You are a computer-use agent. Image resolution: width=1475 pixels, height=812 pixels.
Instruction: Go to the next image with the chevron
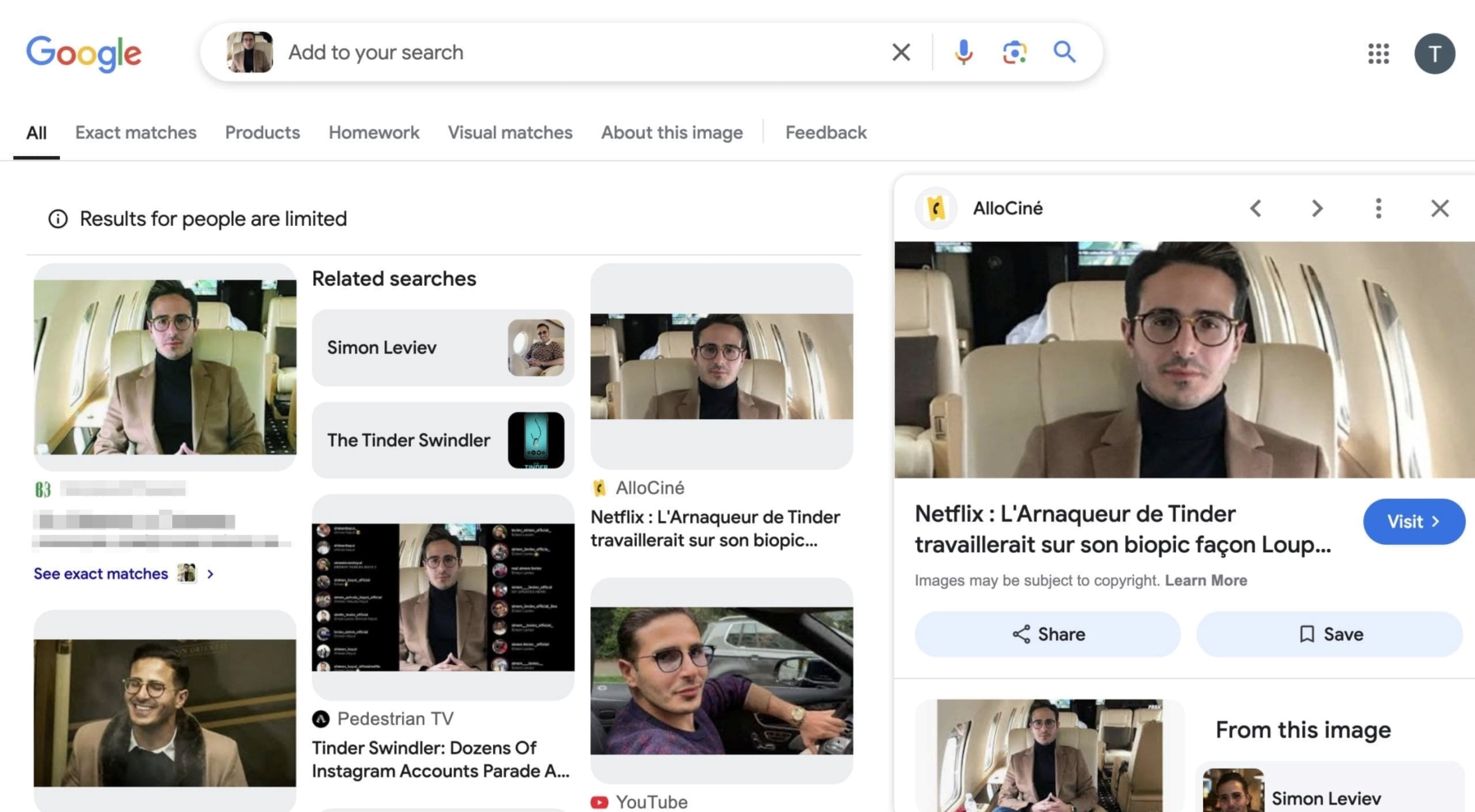pos(1317,208)
